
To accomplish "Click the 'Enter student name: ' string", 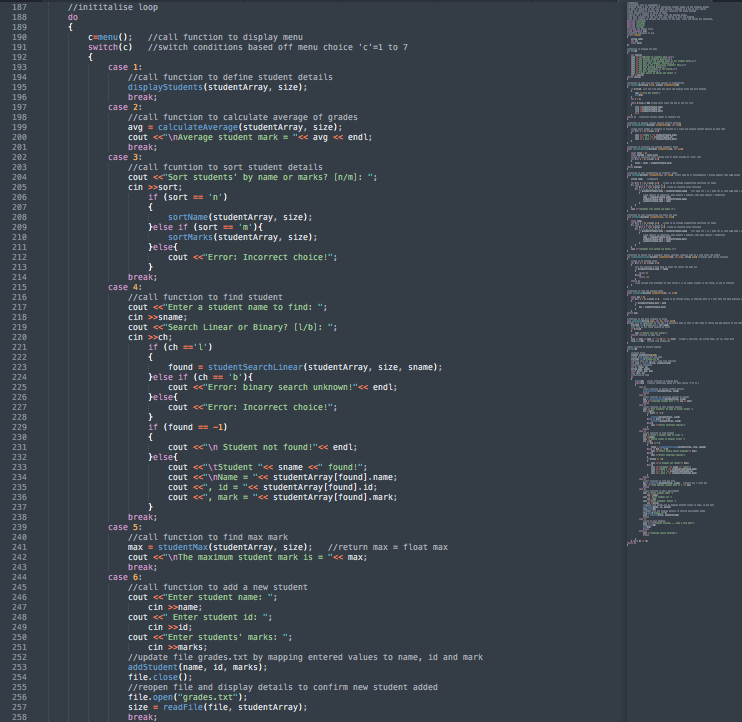I will (x=218, y=597).
